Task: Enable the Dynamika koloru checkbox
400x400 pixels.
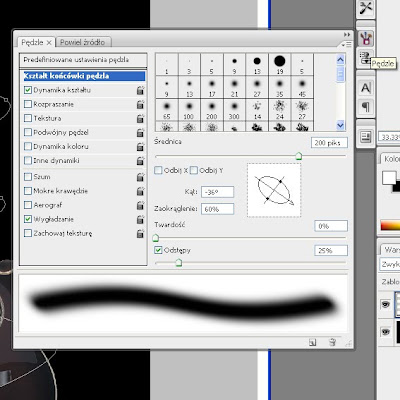Action: click(x=28, y=146)
